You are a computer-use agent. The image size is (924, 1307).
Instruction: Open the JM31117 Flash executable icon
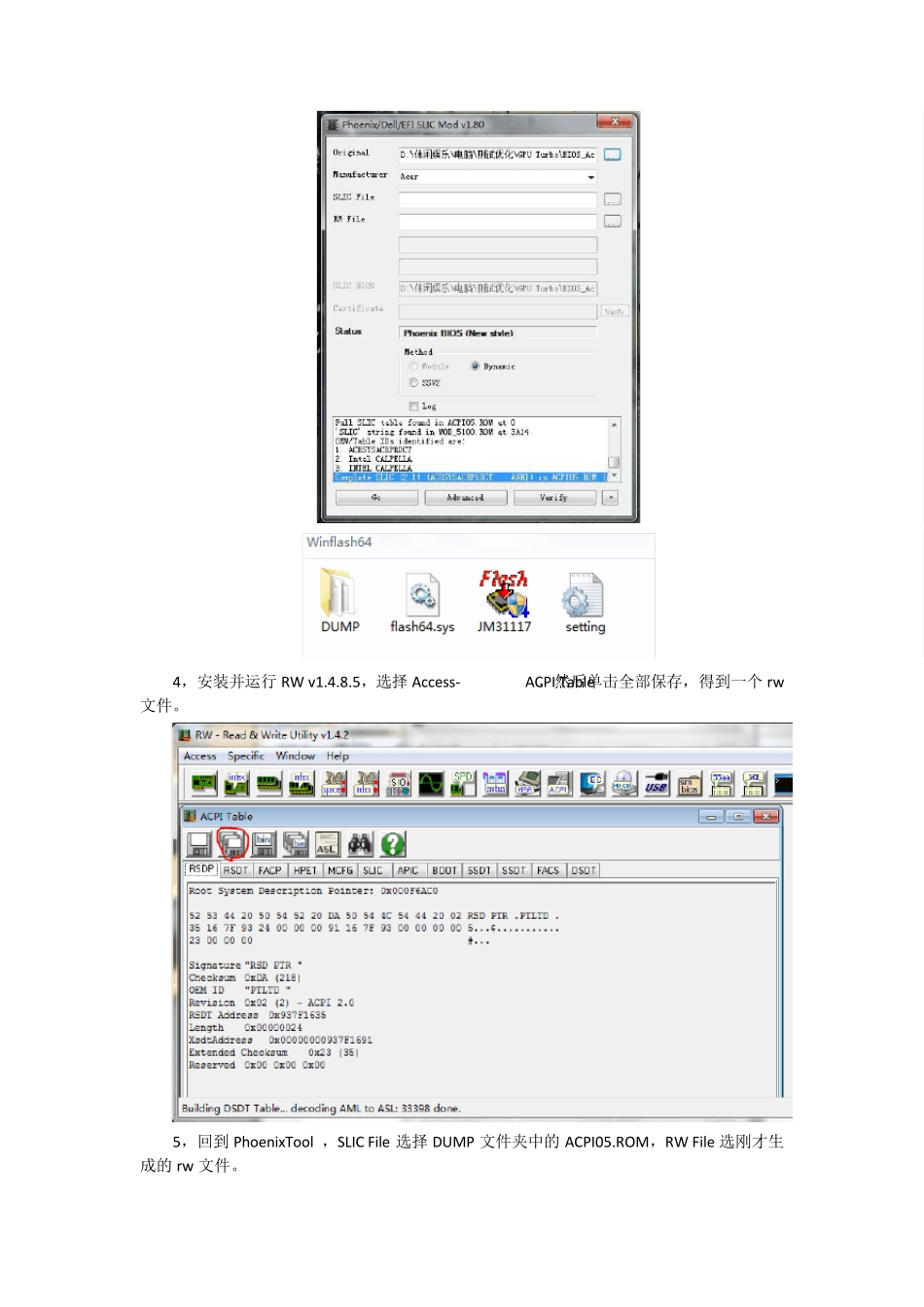(504, 602)
